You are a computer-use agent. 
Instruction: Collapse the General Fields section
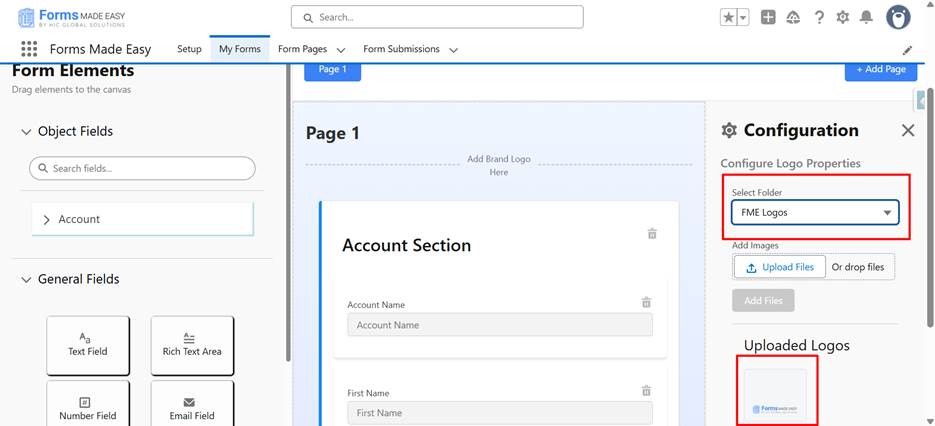point(26,280)
